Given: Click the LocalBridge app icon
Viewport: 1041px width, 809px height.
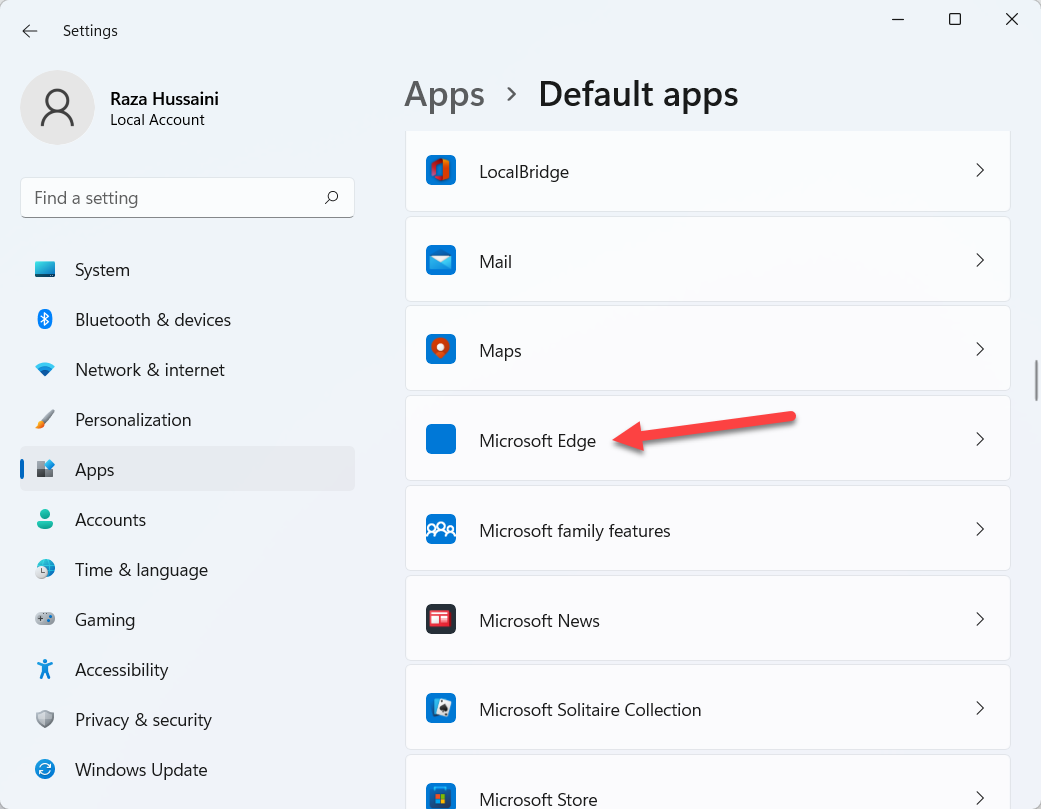Looking at the screenshot, I should coord(441,171).
